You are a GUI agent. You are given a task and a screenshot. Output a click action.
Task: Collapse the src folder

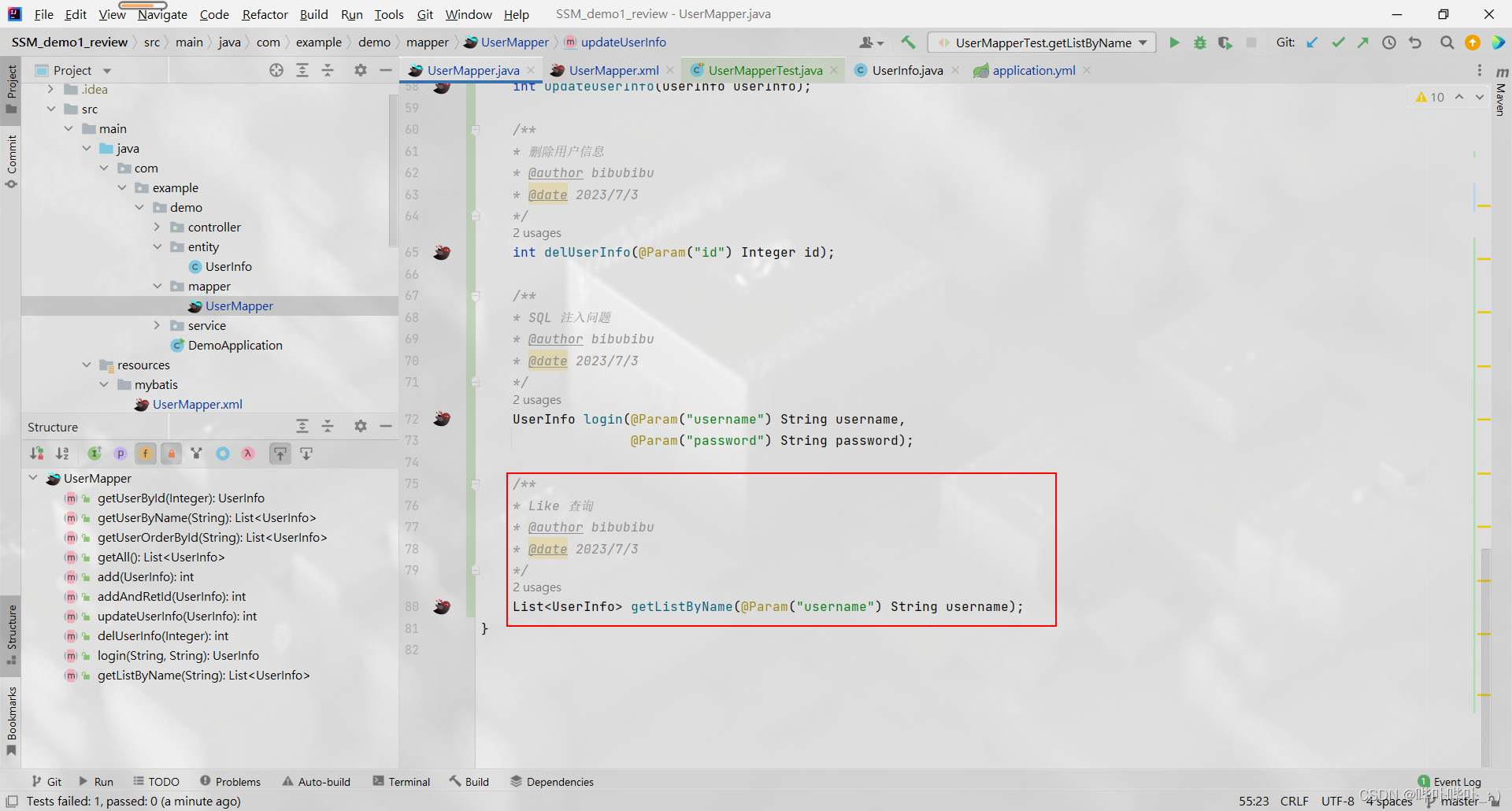[x=51, y=109]
